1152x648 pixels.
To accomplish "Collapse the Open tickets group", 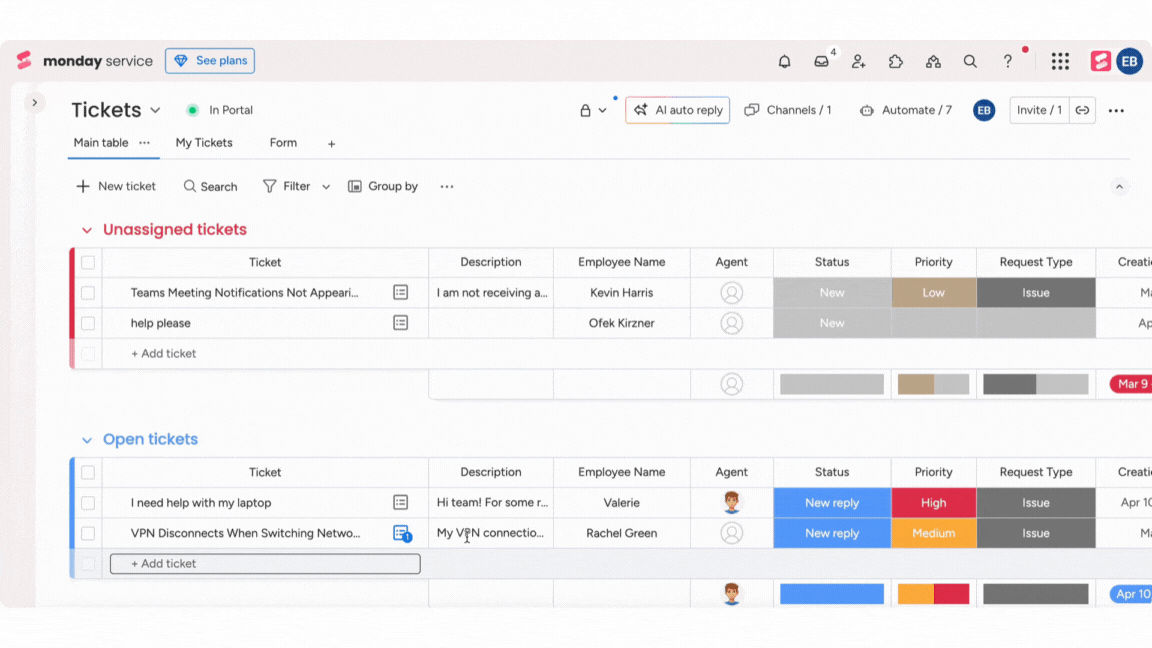I will click(87, 439).
